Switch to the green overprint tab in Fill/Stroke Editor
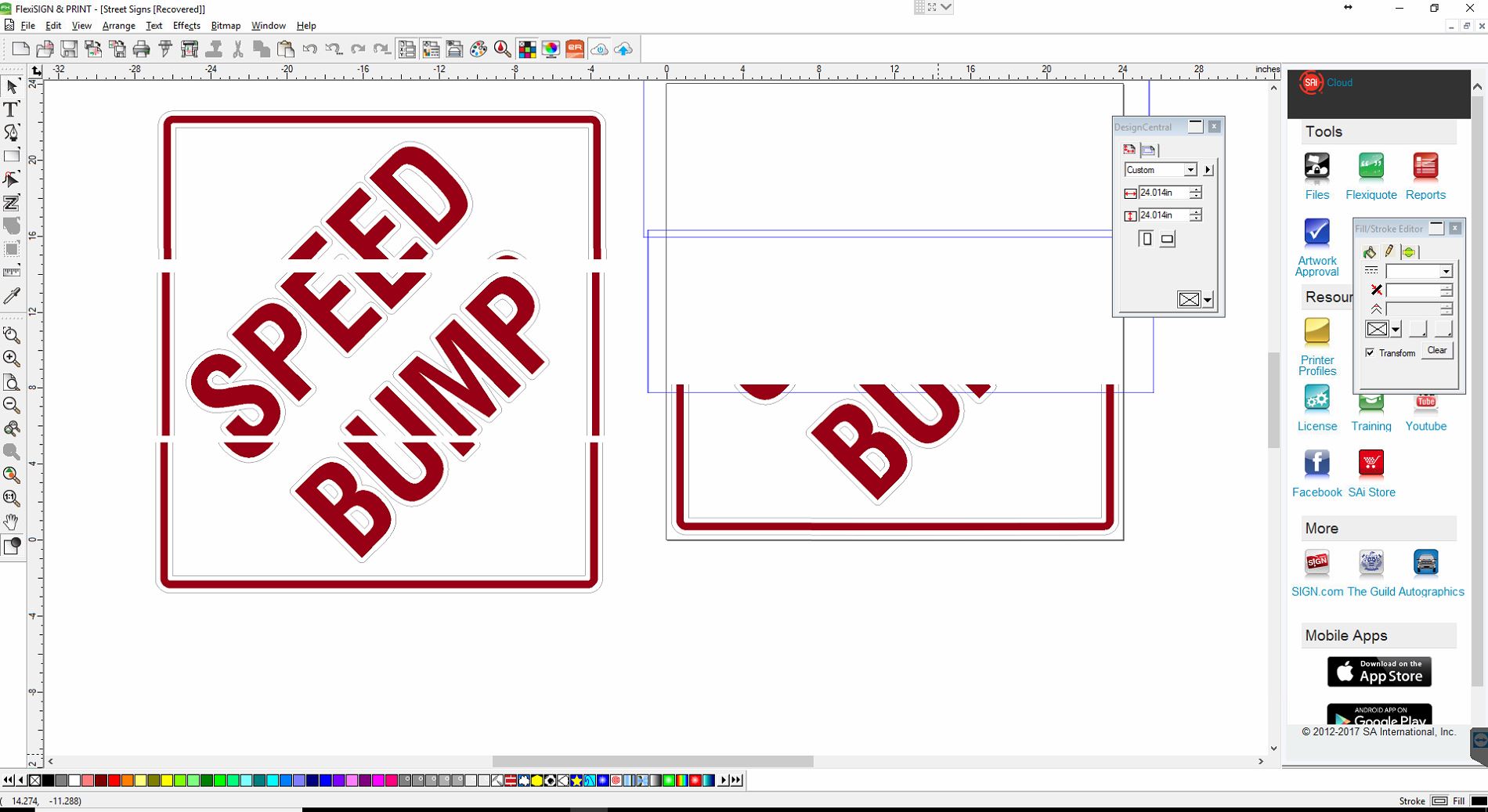The height and width of the screenshot is (812, 1488). 1409,251
